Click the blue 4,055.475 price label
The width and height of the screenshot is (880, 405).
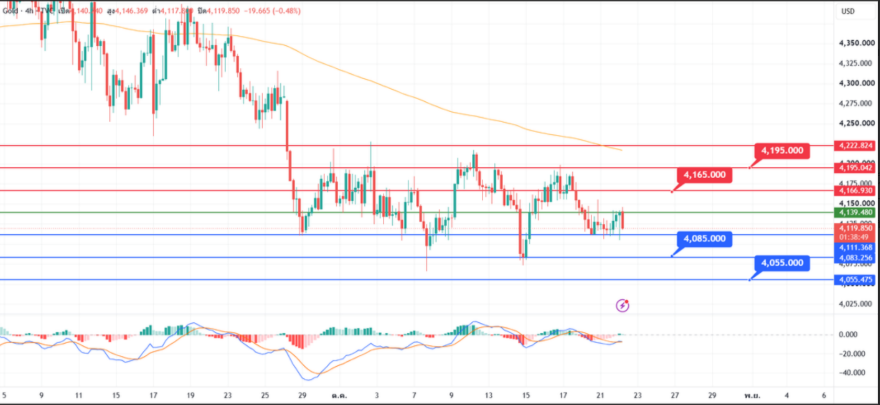click(854, 279)
